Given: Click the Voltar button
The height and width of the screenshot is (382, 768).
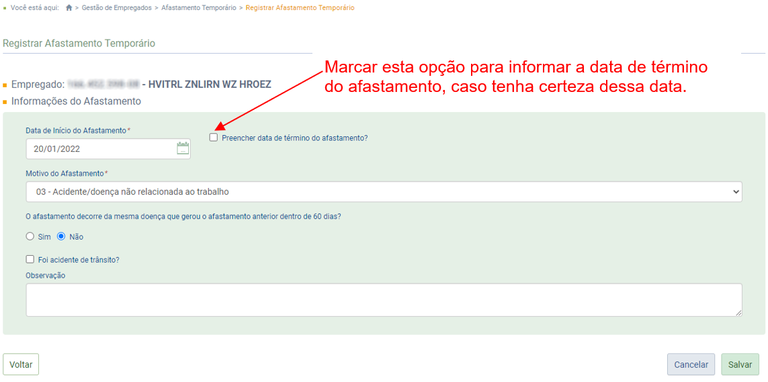Looking at the screenshot, I should click(x=21, y=364).
